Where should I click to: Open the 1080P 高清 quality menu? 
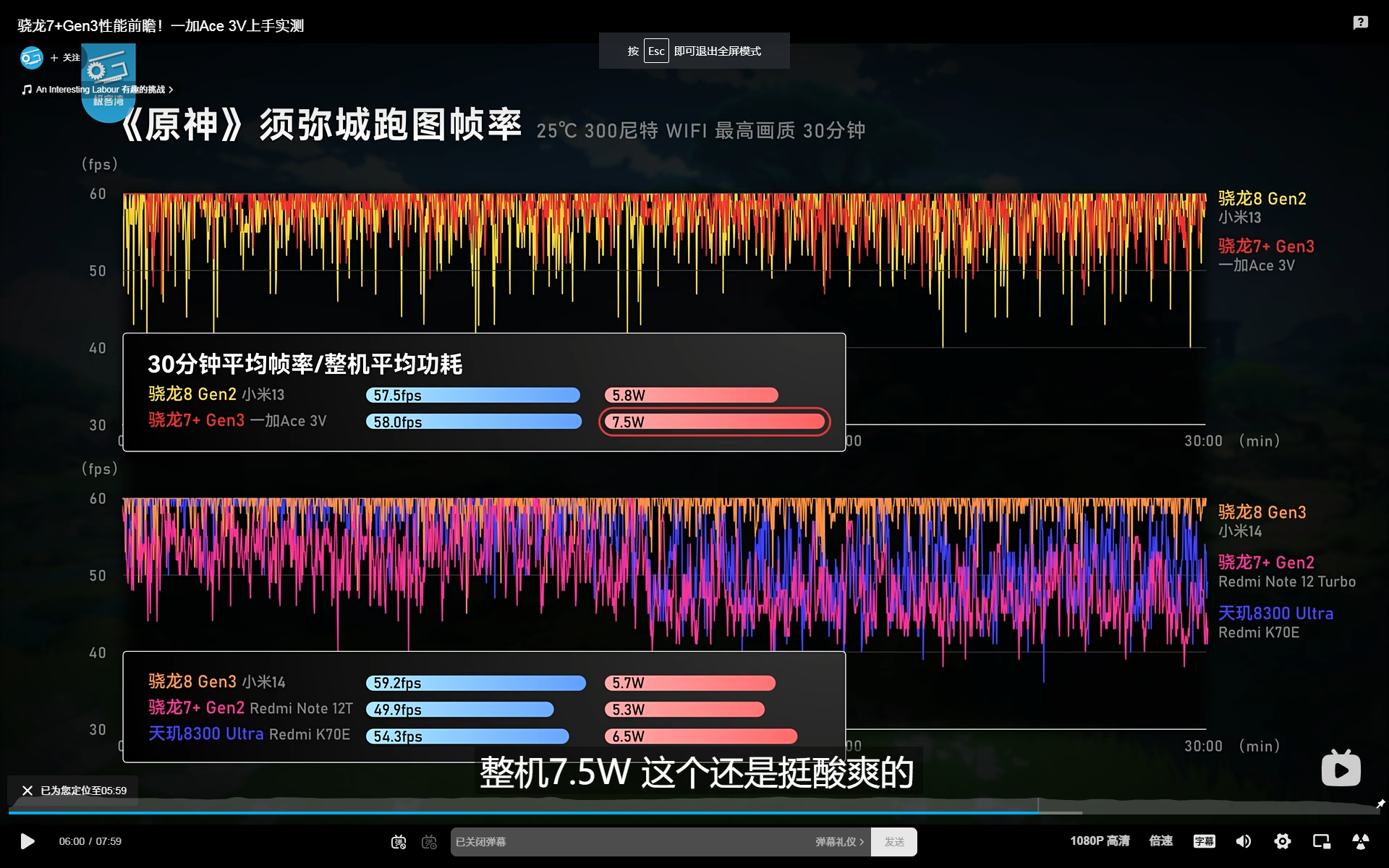point(1100,841)
